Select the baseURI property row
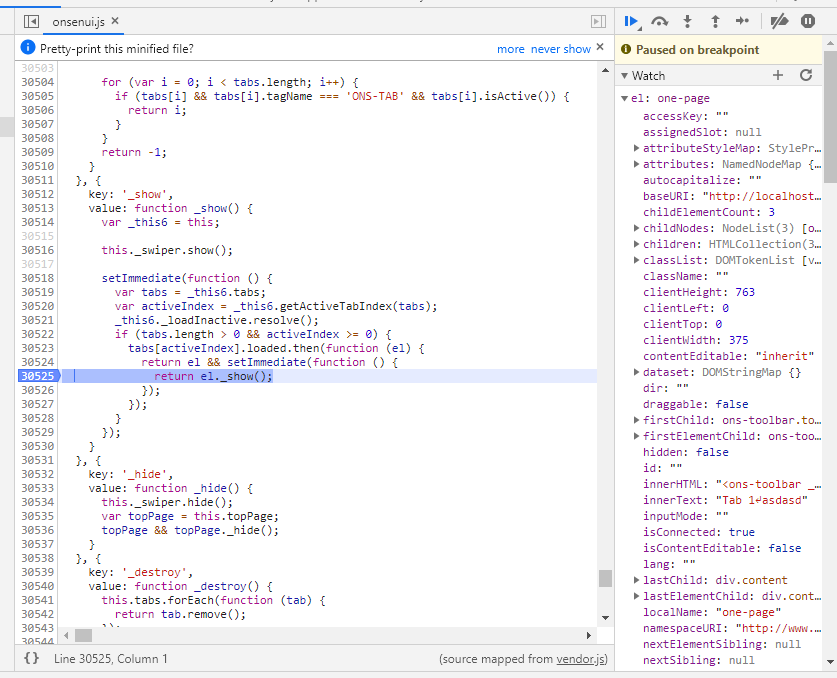Image resolution: width=837 pixels, height=678 pixels. pos(732,196)
